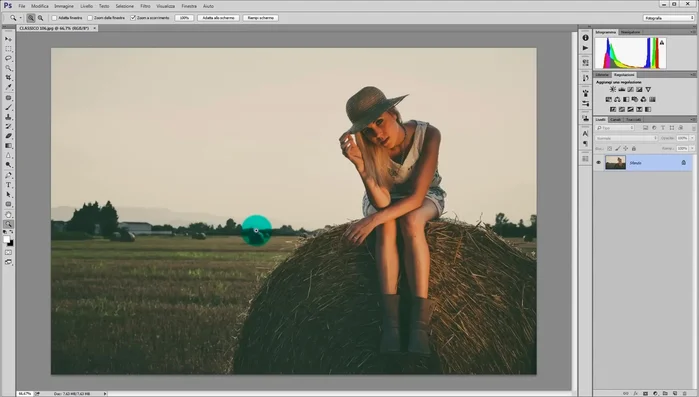Select the Rectangle shape tool

[8, 204]
